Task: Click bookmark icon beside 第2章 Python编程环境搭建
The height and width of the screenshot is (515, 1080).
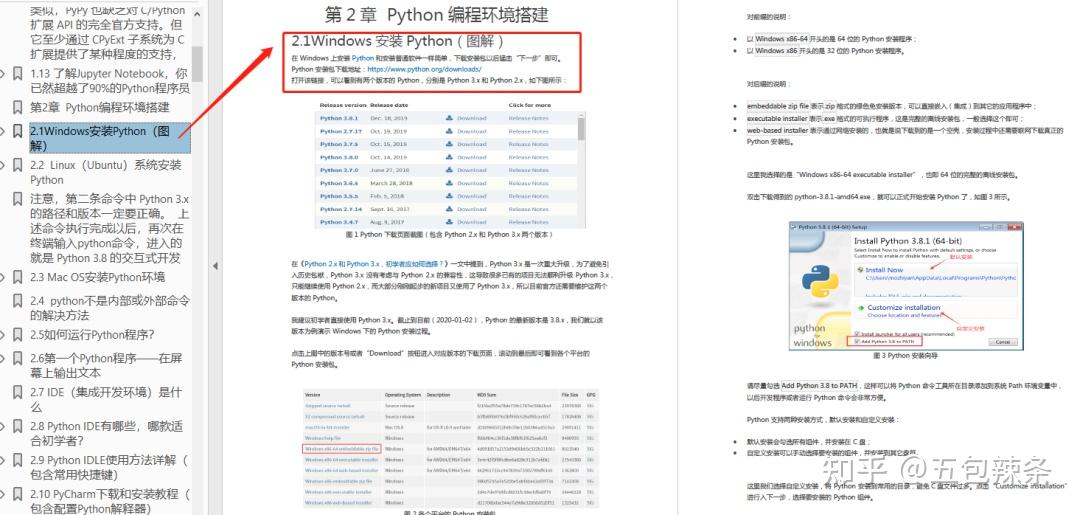Action: coord(17,107)
